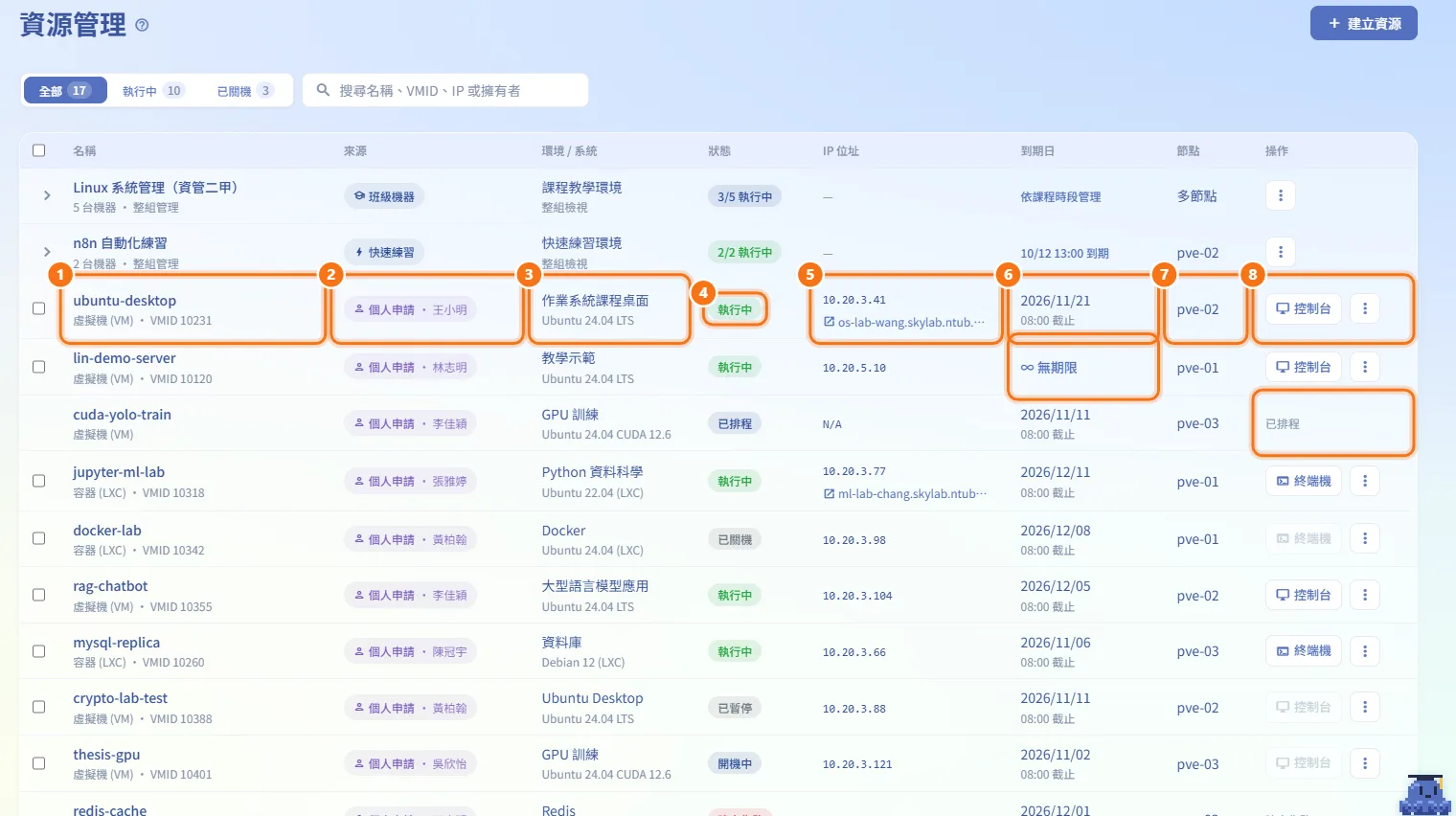The height and width of the screenshot is (816, 1456).
Task: Open 控制台 for ubuntu-desktop
Action: (x=1304, y=308)
